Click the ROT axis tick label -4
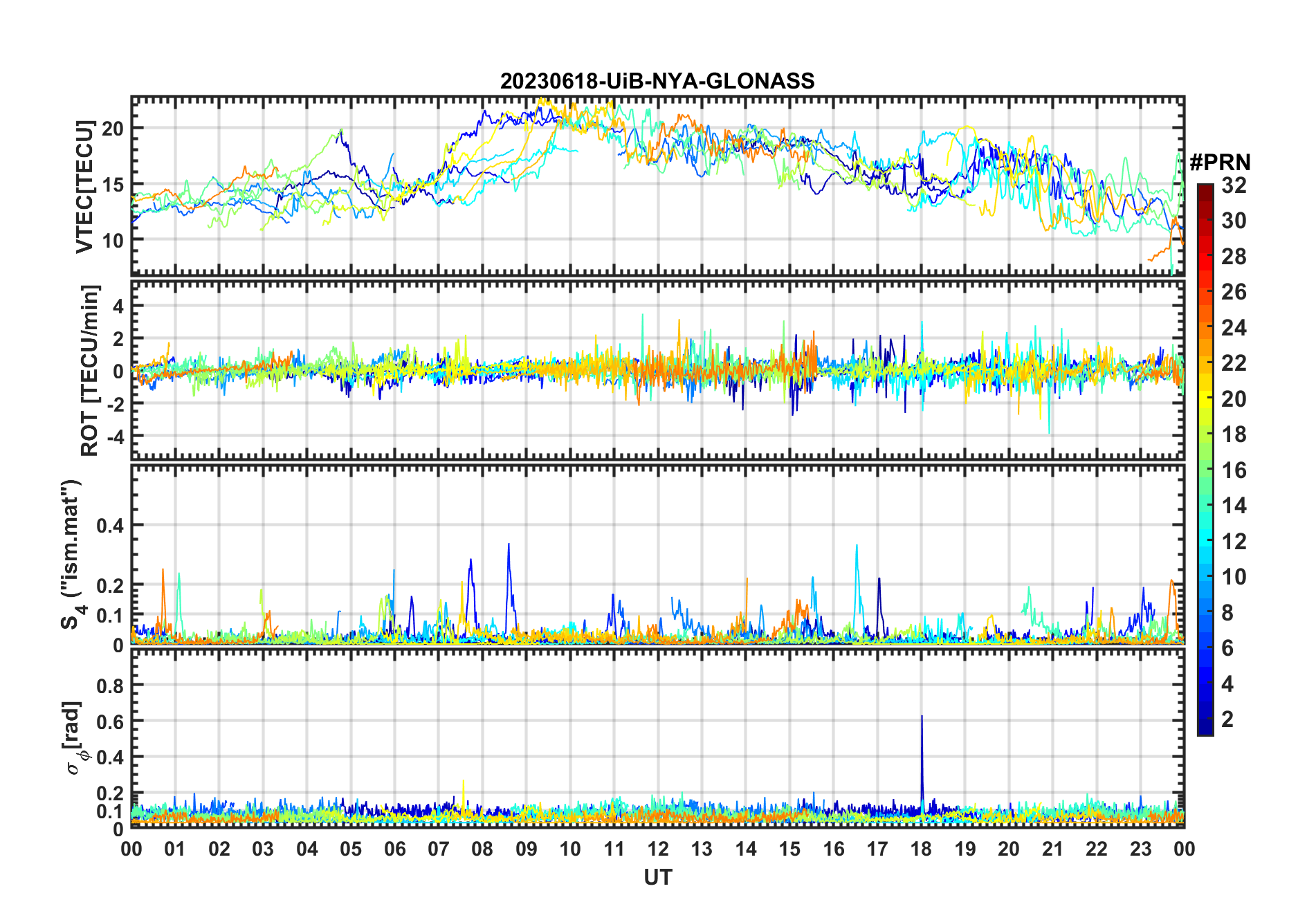 [116, 437]
